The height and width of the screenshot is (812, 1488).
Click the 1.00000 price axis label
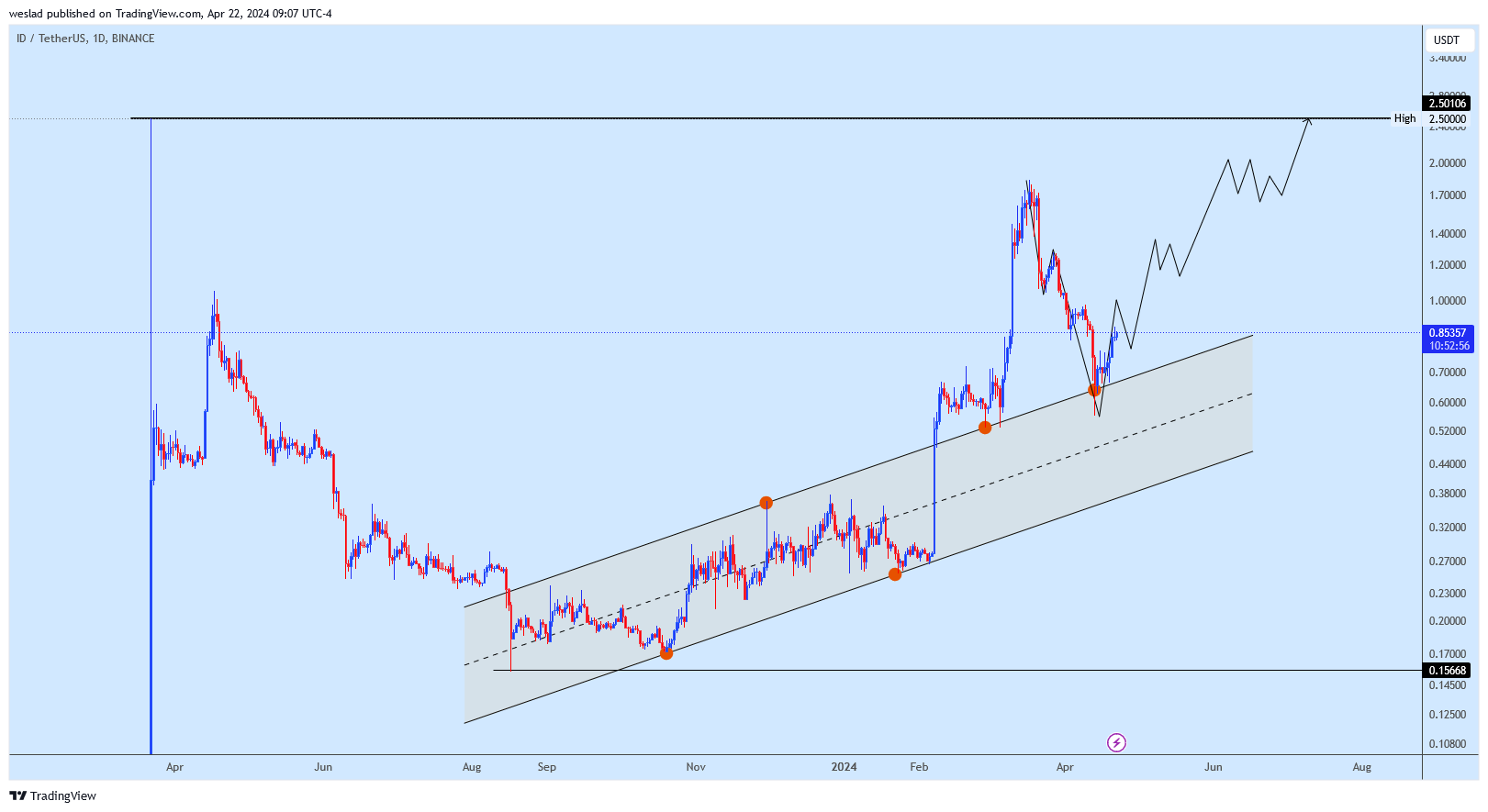click(1448, 301)
